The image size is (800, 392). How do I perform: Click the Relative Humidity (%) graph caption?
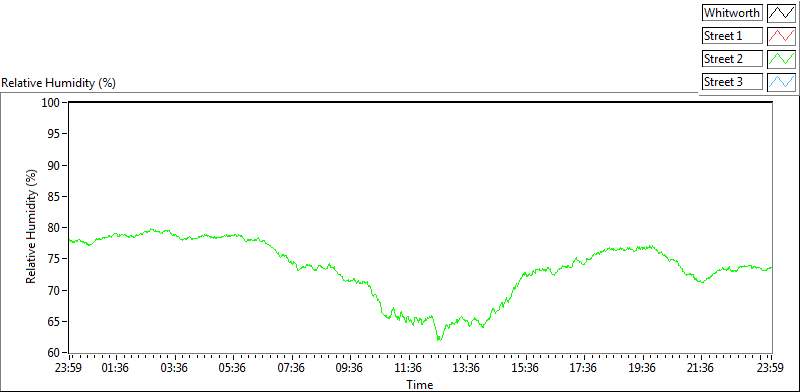59,83
